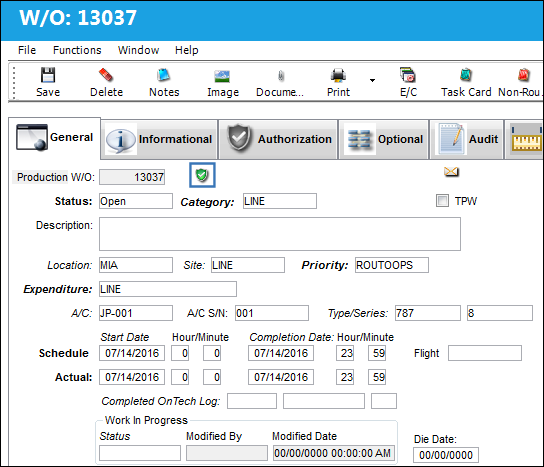Image resolution: width=544 pixels, height=467 pixels.
Task: Click the Task Card icon
Action: pyautogui.click(x=466, y=75)
